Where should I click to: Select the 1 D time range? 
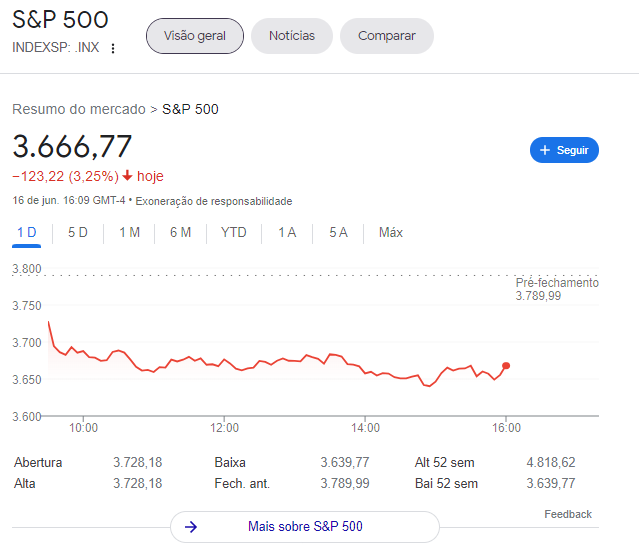(26, 233)
